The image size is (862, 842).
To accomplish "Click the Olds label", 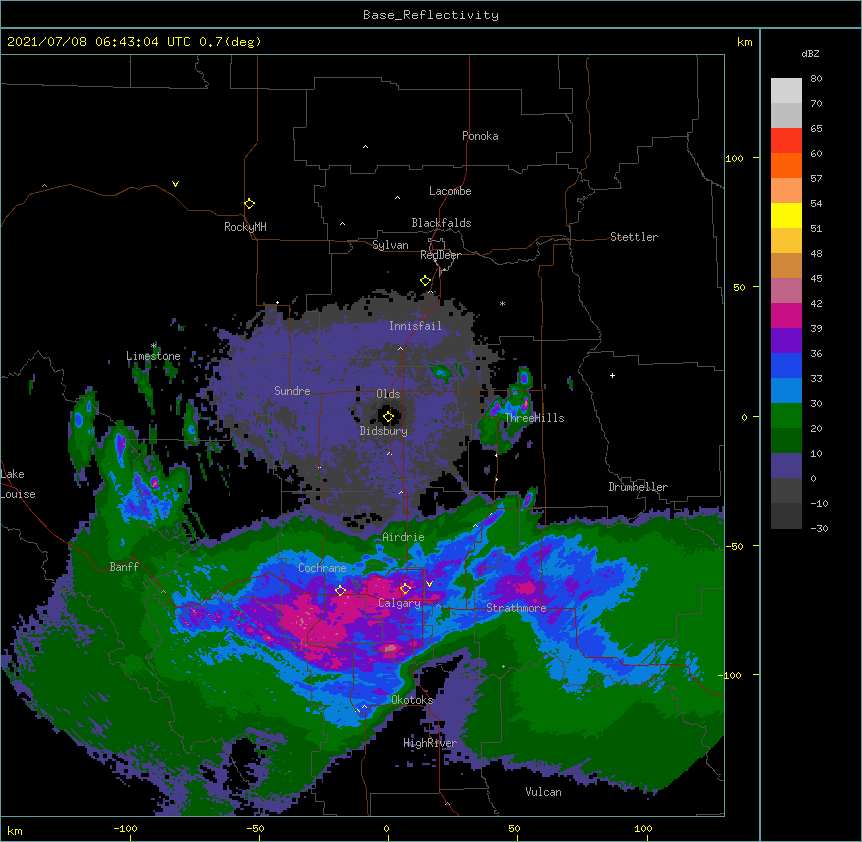I will 388,394.
